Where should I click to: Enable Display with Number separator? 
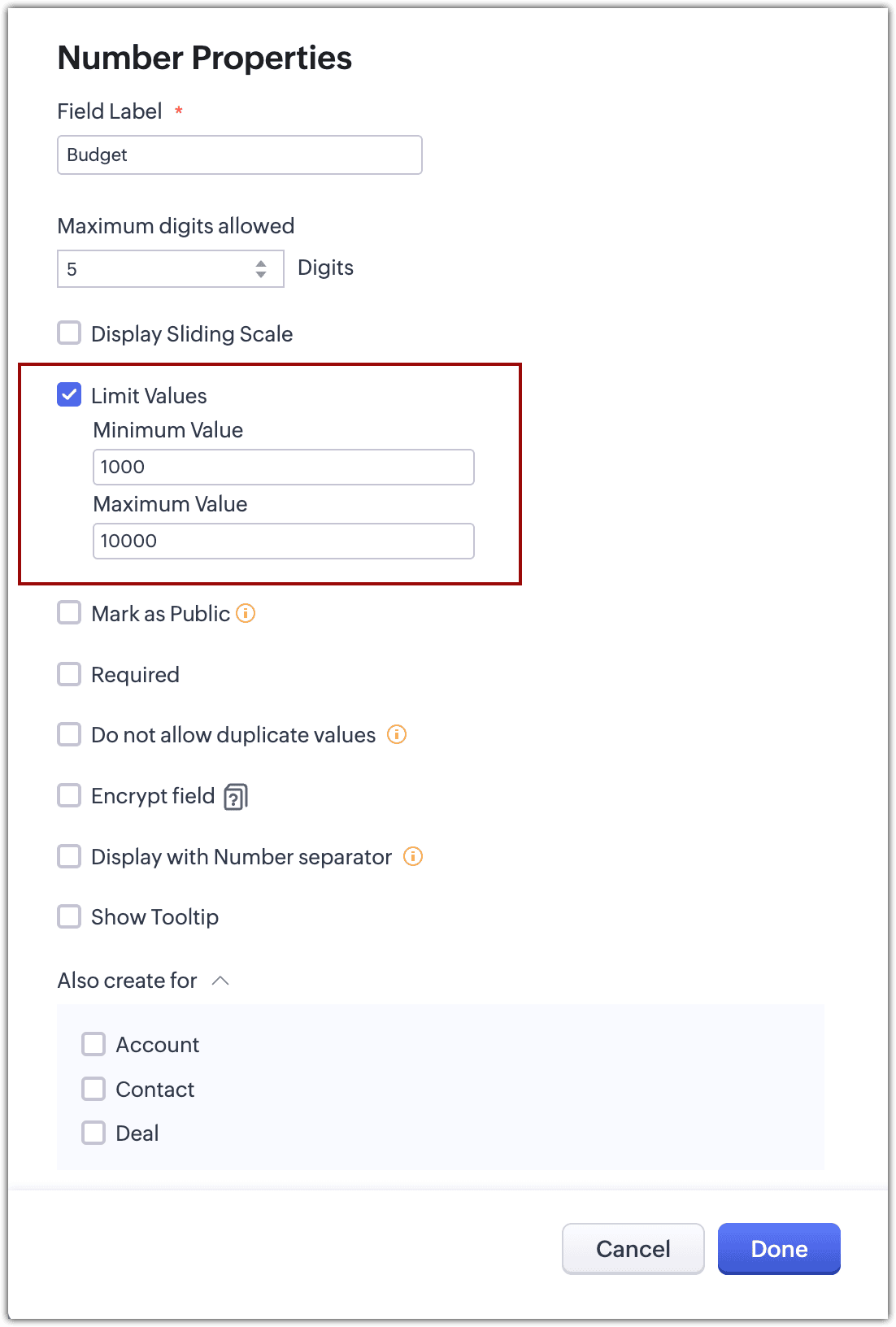pyautogui.click(x=69, y=856)
